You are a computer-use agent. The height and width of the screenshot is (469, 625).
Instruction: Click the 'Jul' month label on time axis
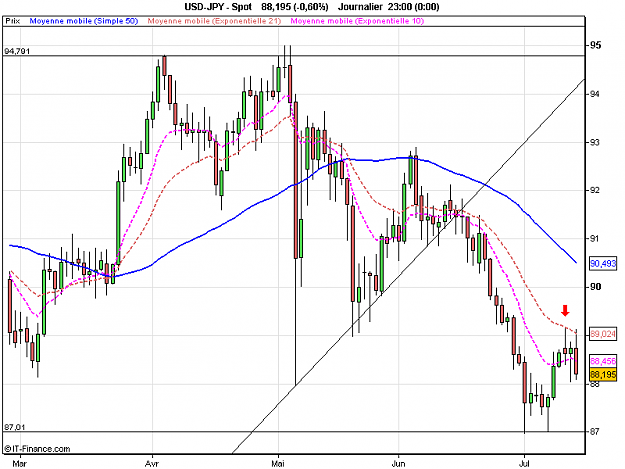(524, 464)
